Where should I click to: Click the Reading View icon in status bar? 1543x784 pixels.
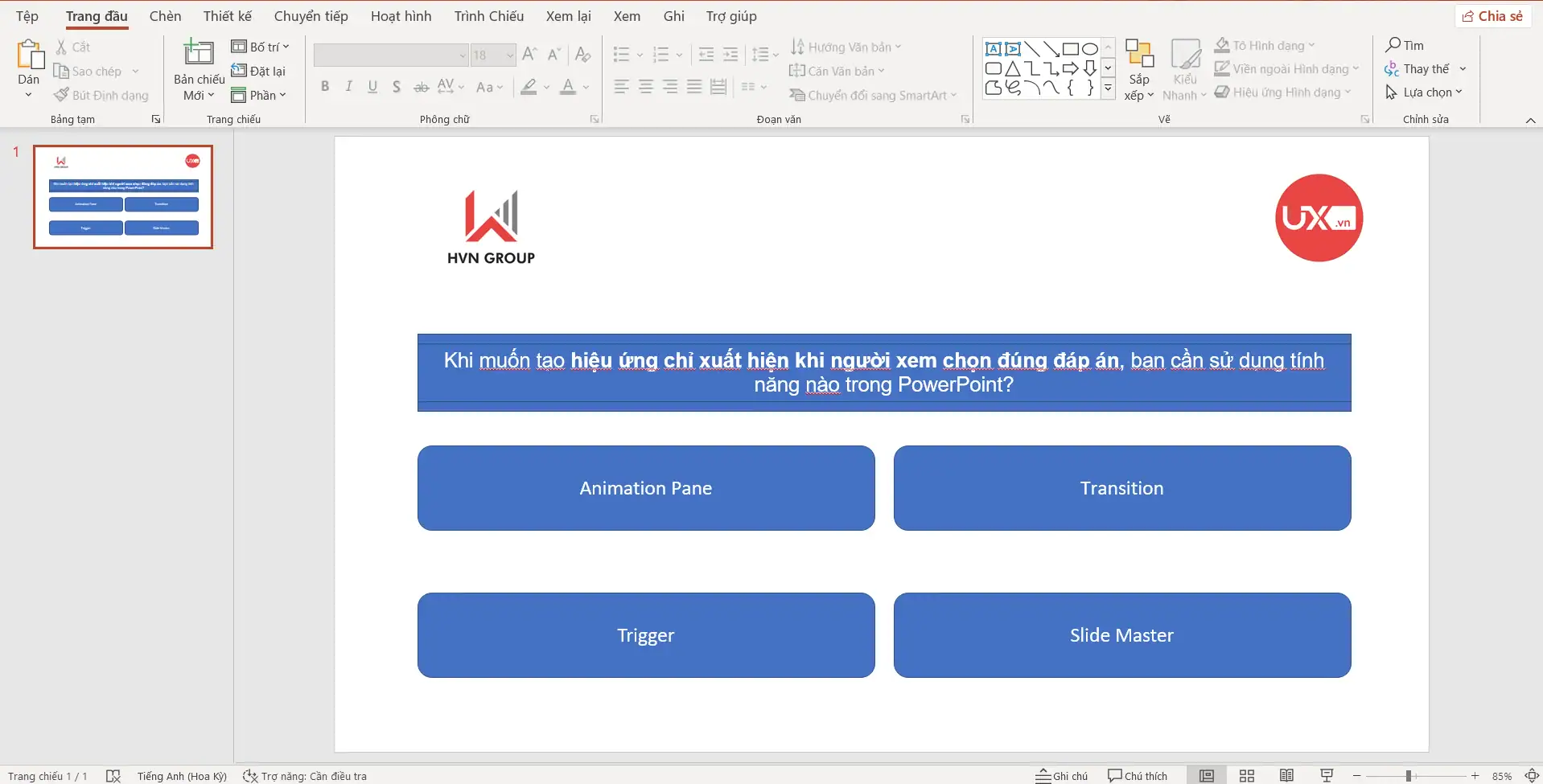(1287, 776)
